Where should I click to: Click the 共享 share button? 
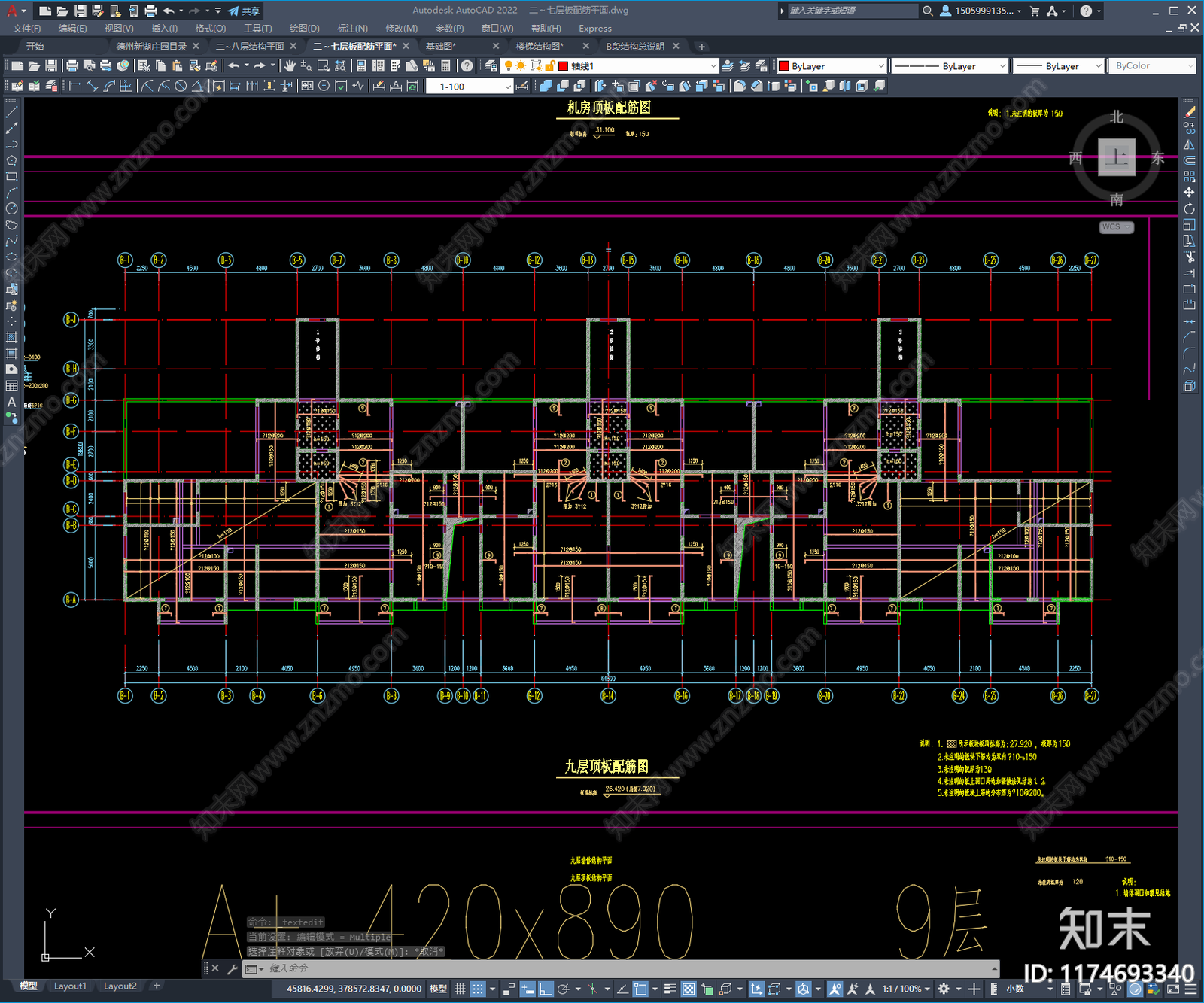click(x=245, y=11)
